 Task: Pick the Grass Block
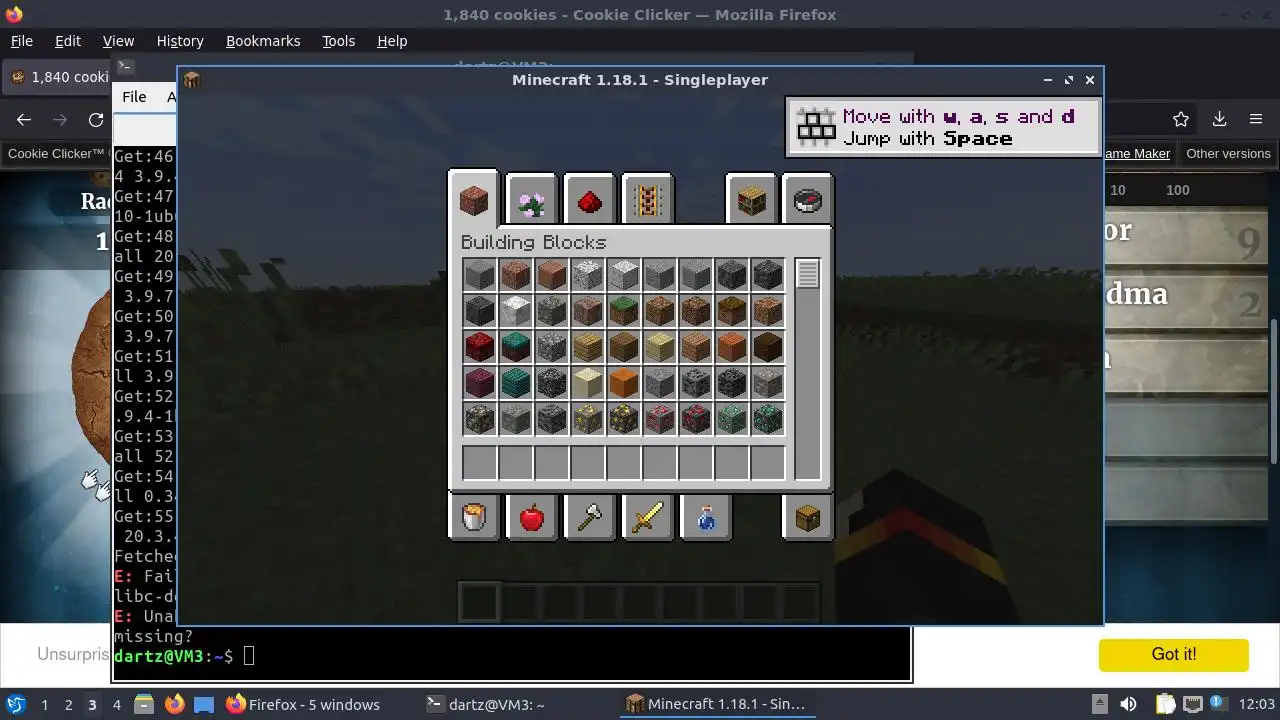623,311
